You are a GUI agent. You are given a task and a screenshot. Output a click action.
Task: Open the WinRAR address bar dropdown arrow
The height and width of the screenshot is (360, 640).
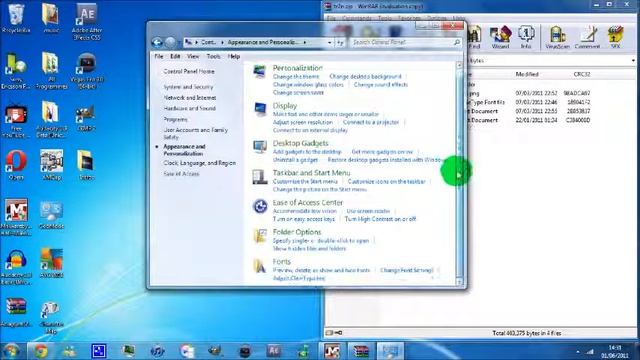click(633, 61)
